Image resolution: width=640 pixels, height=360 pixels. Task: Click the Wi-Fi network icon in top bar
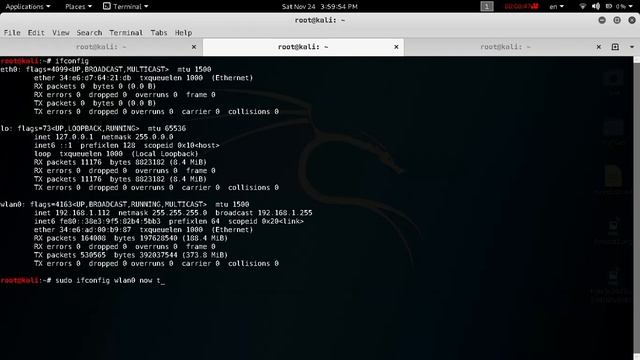coord(582,6)
